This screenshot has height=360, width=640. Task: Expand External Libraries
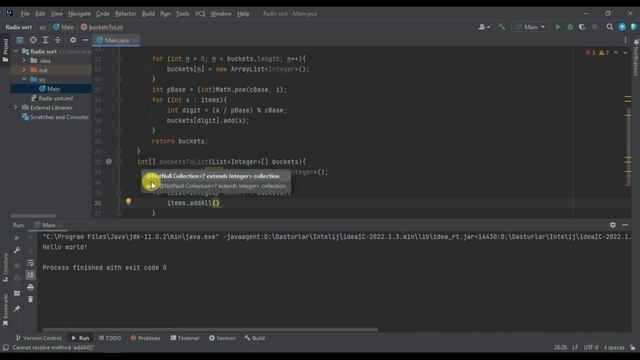tap(16, 108)
